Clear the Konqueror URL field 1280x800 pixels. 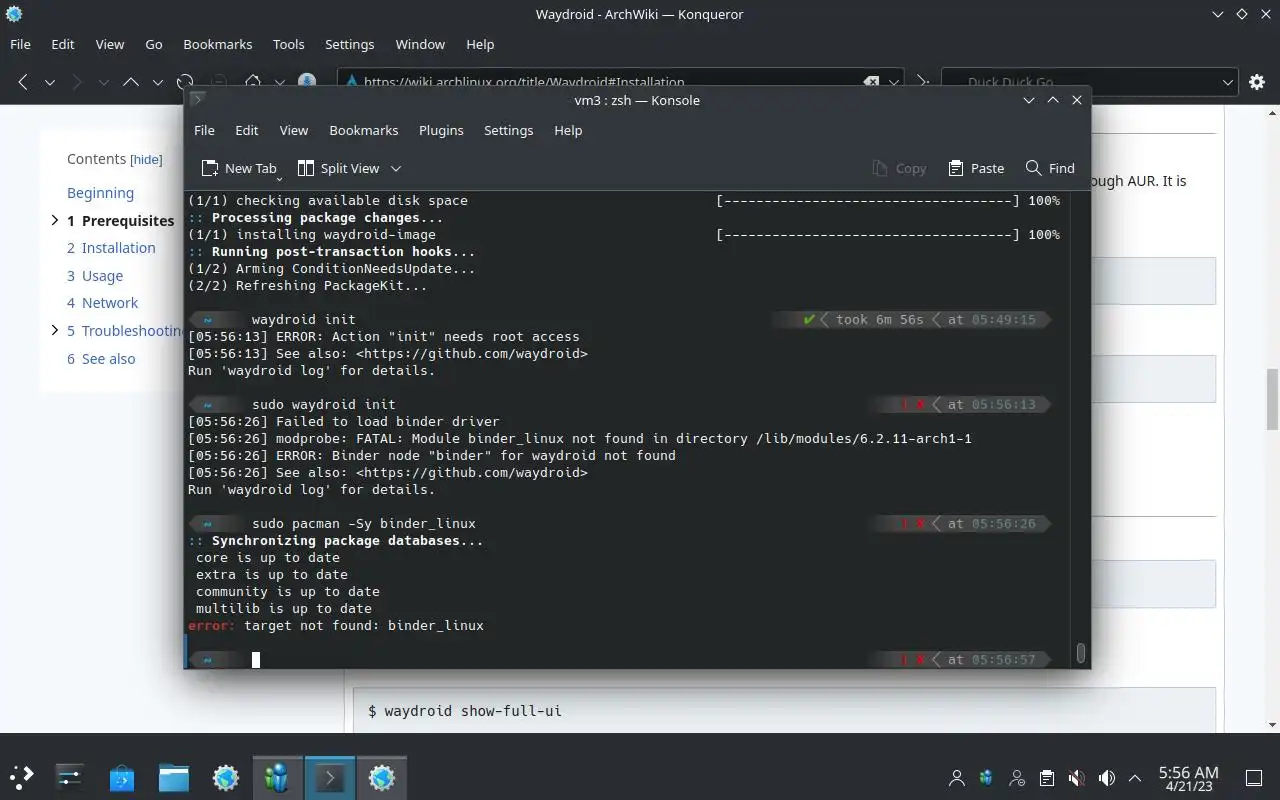pyautogui.click(x=871, y=82)
